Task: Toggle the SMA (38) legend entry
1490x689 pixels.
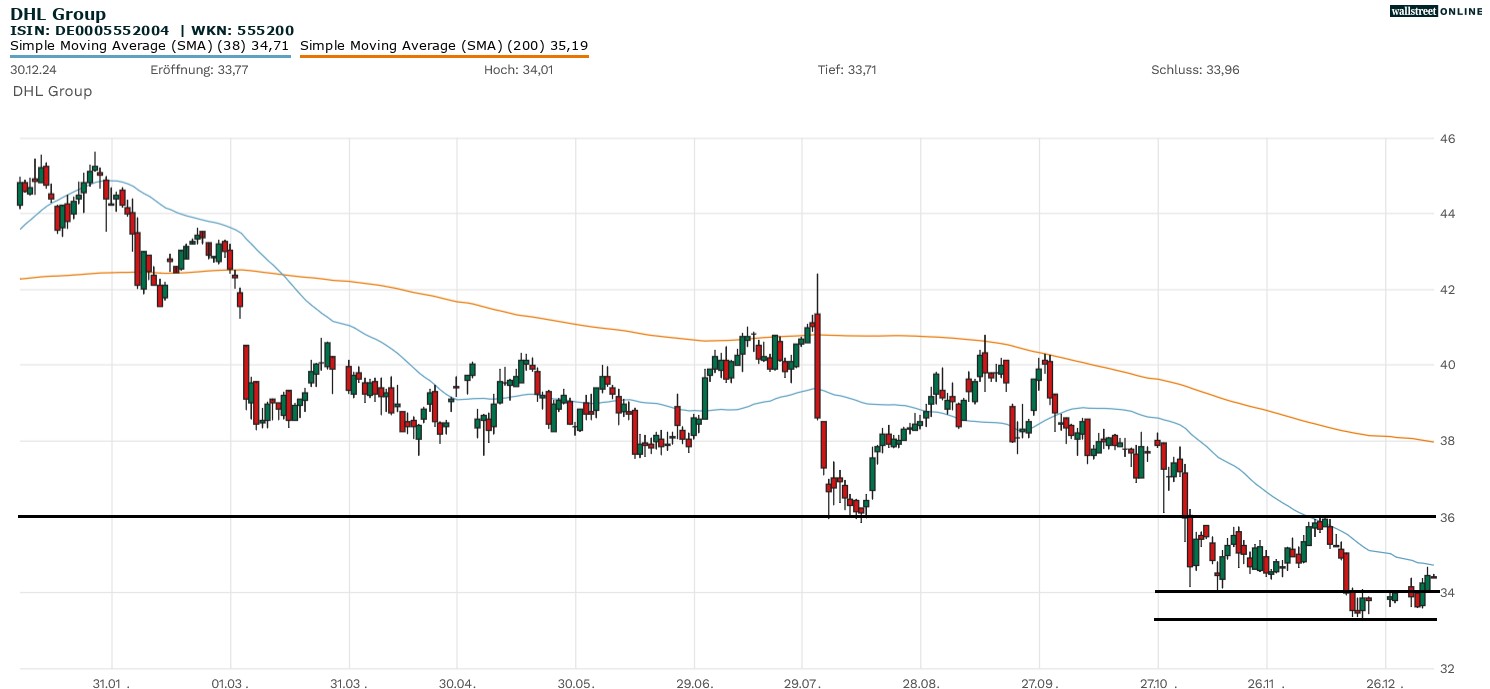Action: (x=150, y=45)
